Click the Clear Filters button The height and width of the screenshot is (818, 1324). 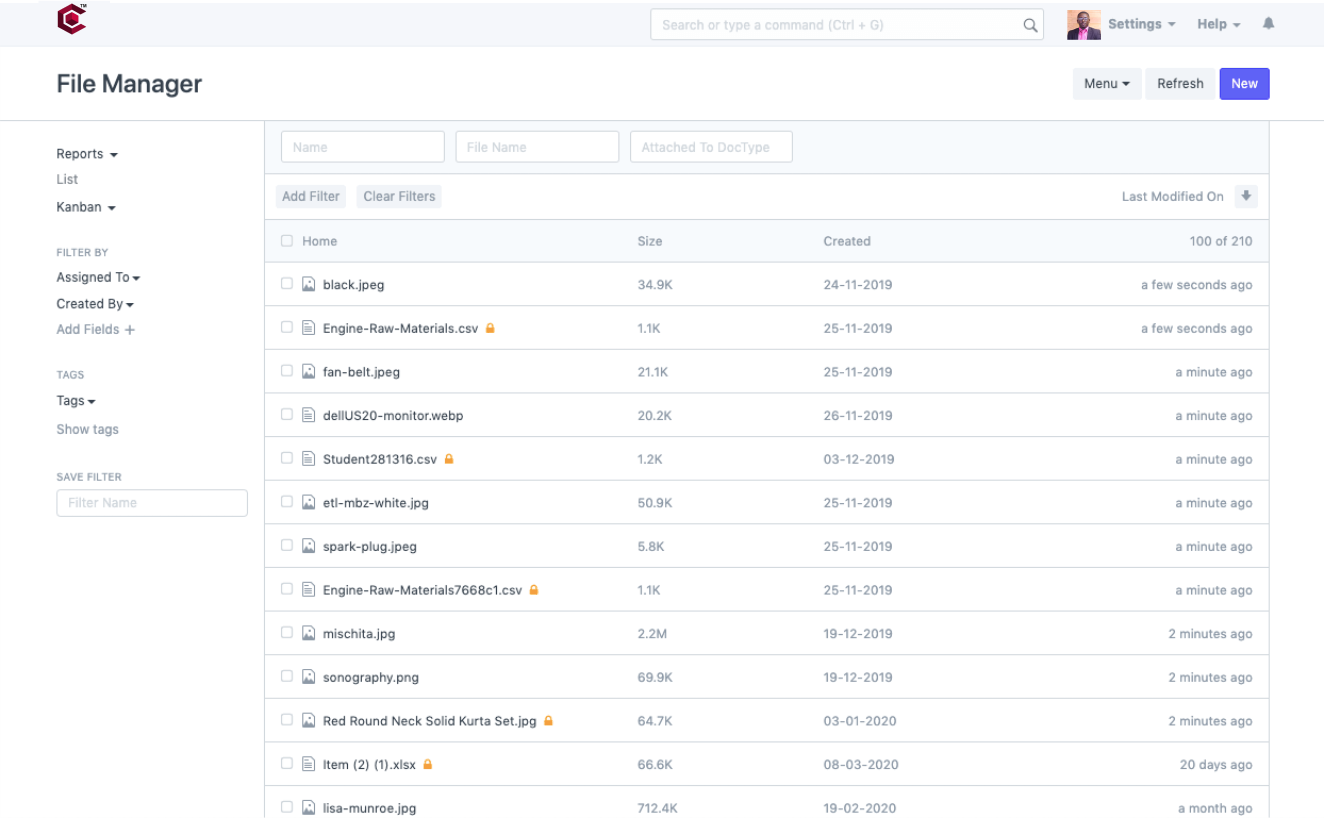[x=399, y=196]
